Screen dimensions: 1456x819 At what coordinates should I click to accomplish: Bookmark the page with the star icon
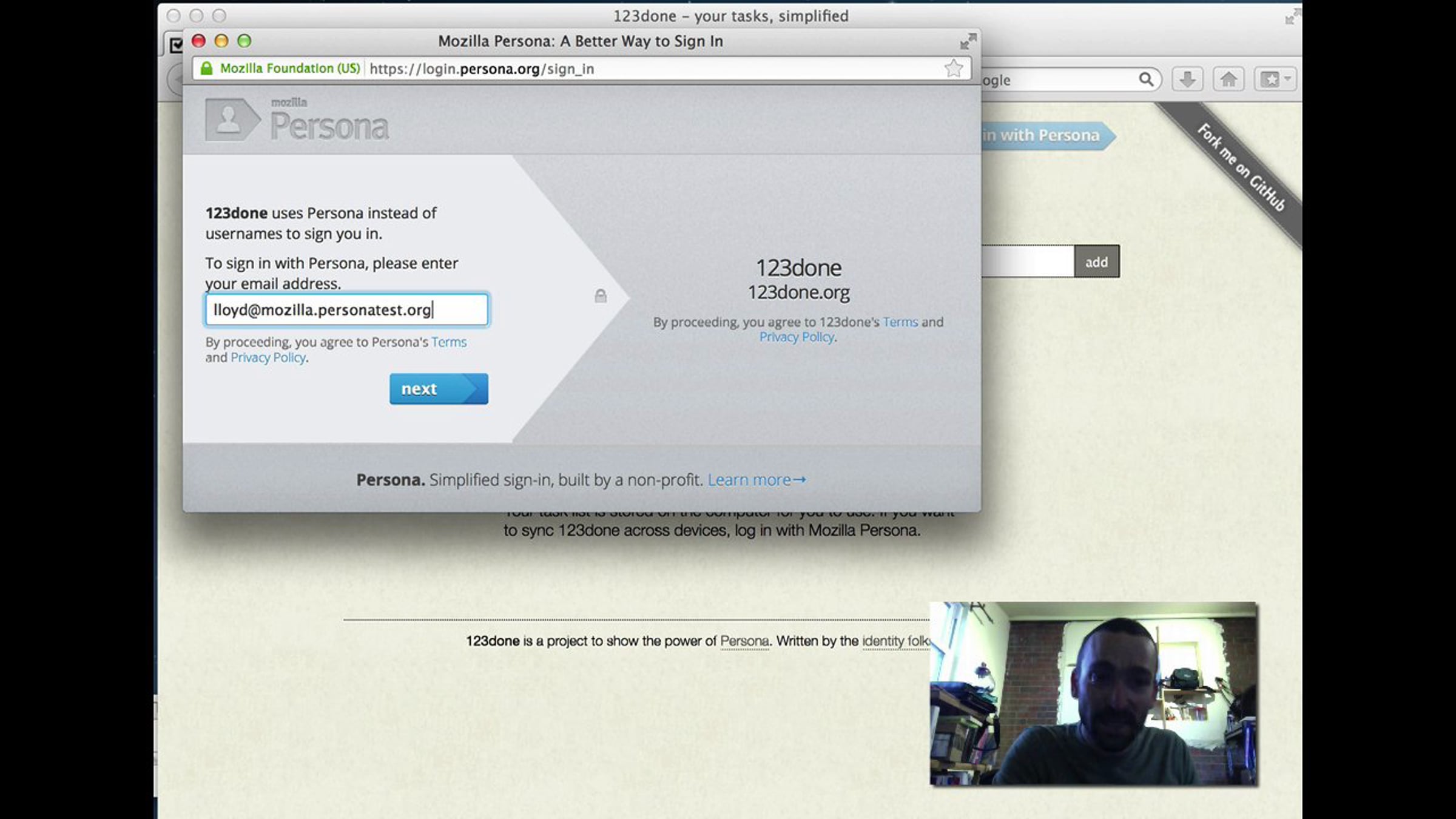pos(954,69)
